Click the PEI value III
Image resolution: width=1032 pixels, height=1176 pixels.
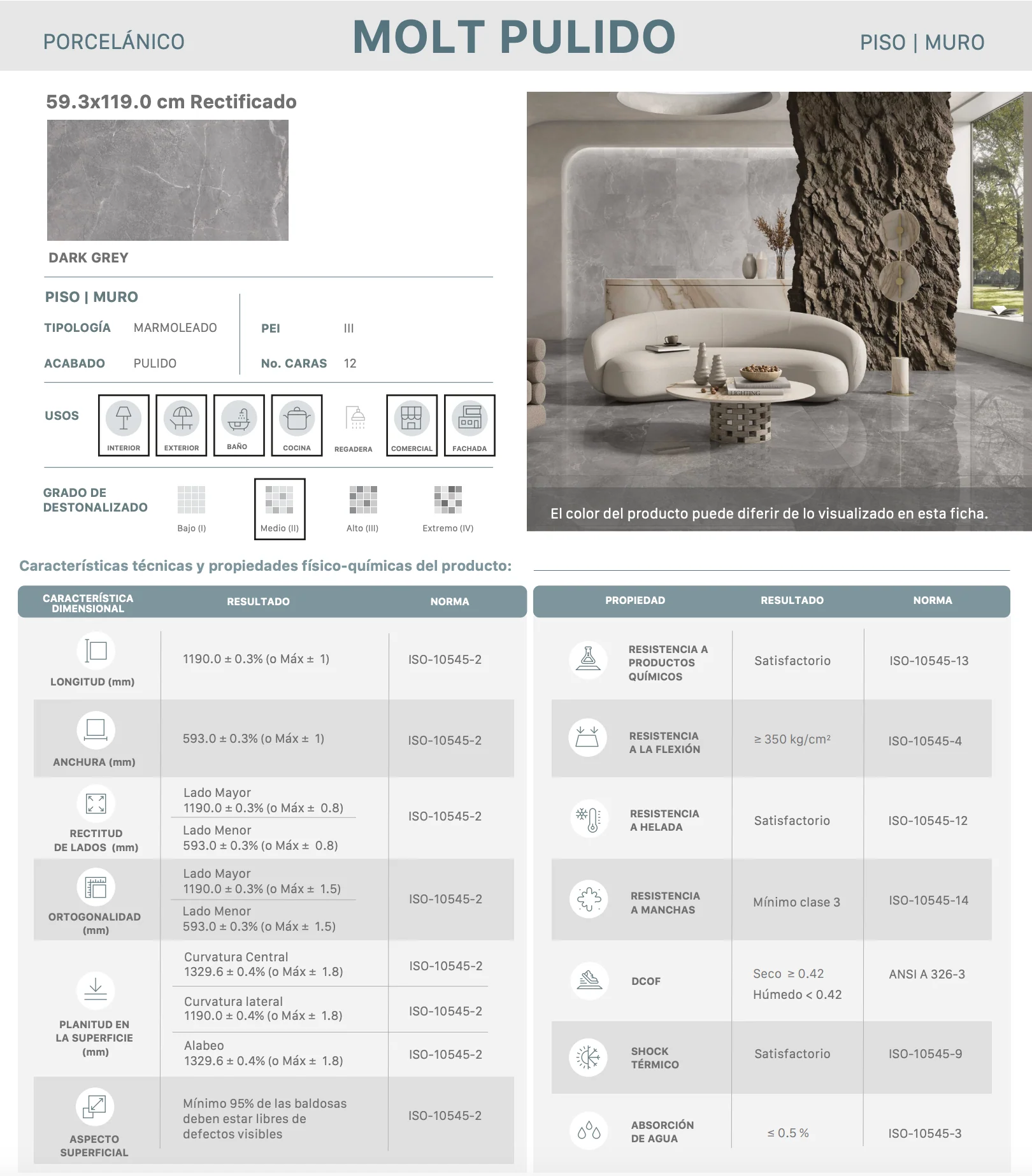(x=349, y=328)
